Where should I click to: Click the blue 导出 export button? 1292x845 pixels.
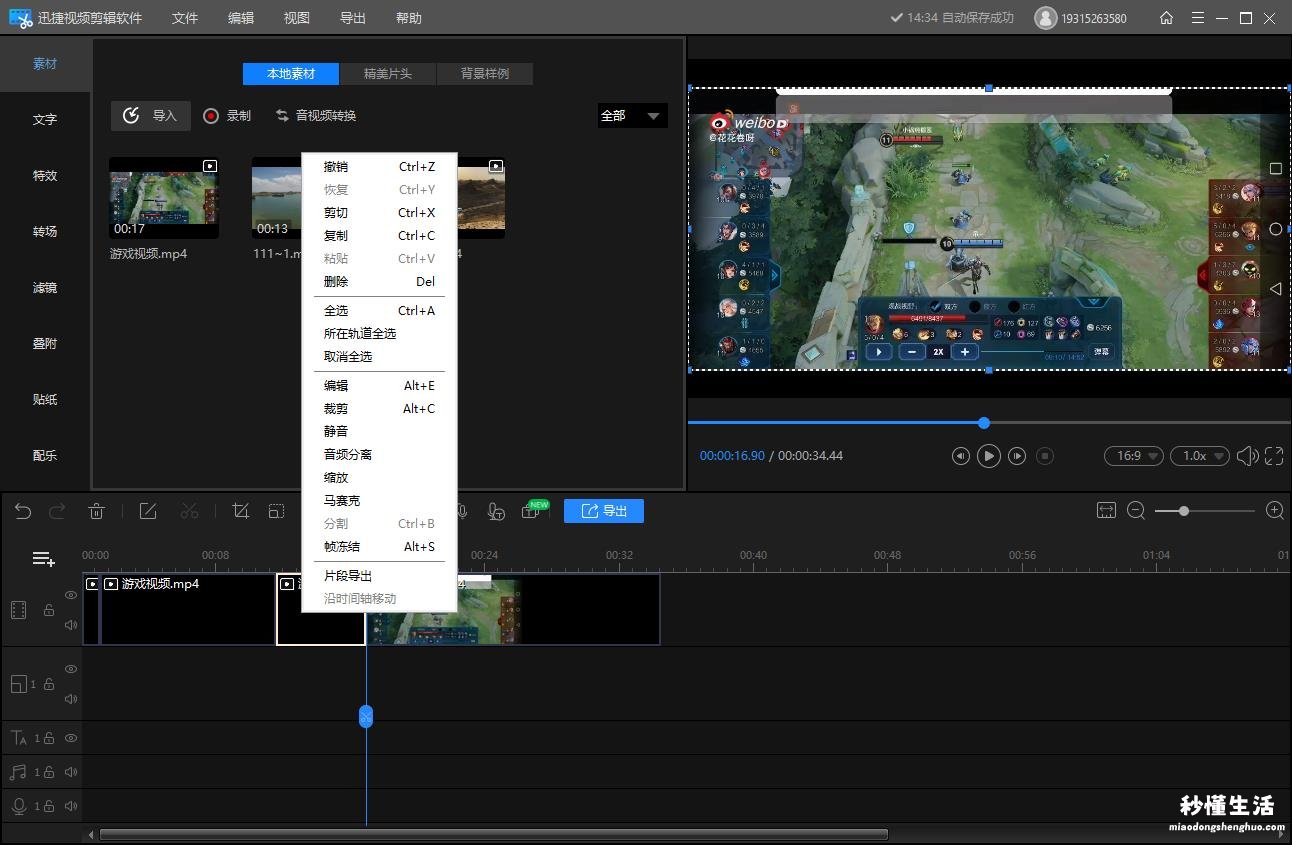coord(604,511)
